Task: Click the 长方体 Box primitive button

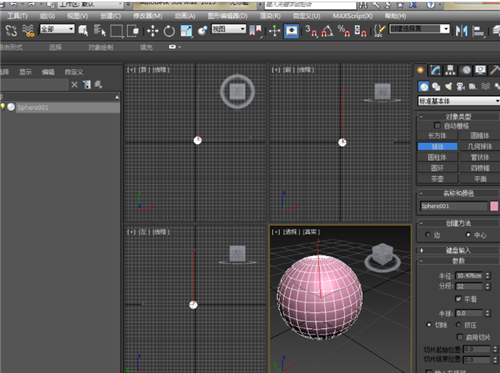Action: tap(437, 136)
